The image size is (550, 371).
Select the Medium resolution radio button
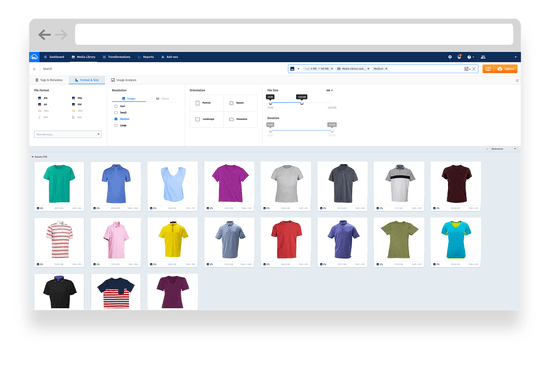click(116, 119)
